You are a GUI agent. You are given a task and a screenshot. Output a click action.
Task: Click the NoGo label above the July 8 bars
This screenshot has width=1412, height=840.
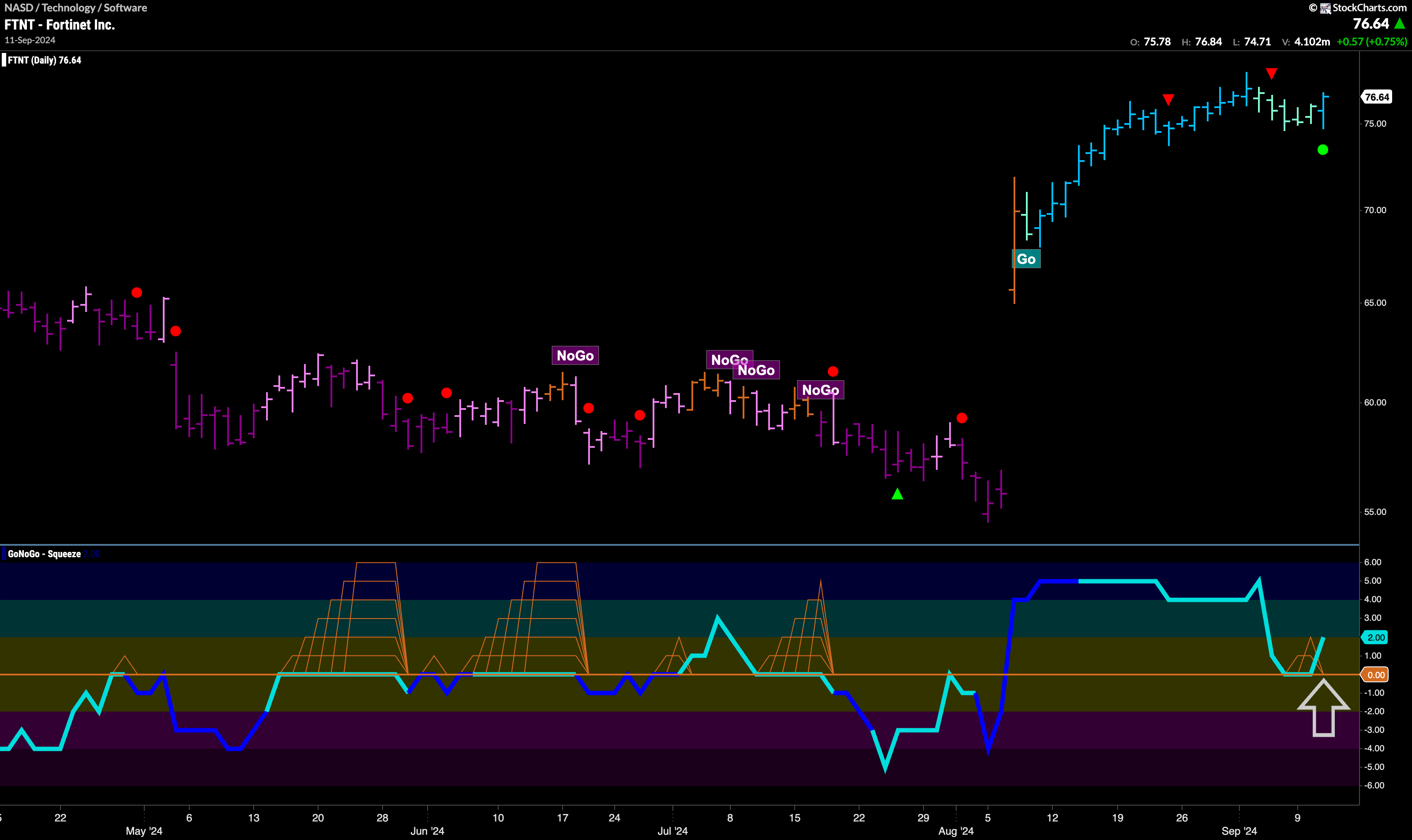coord(729,360)
